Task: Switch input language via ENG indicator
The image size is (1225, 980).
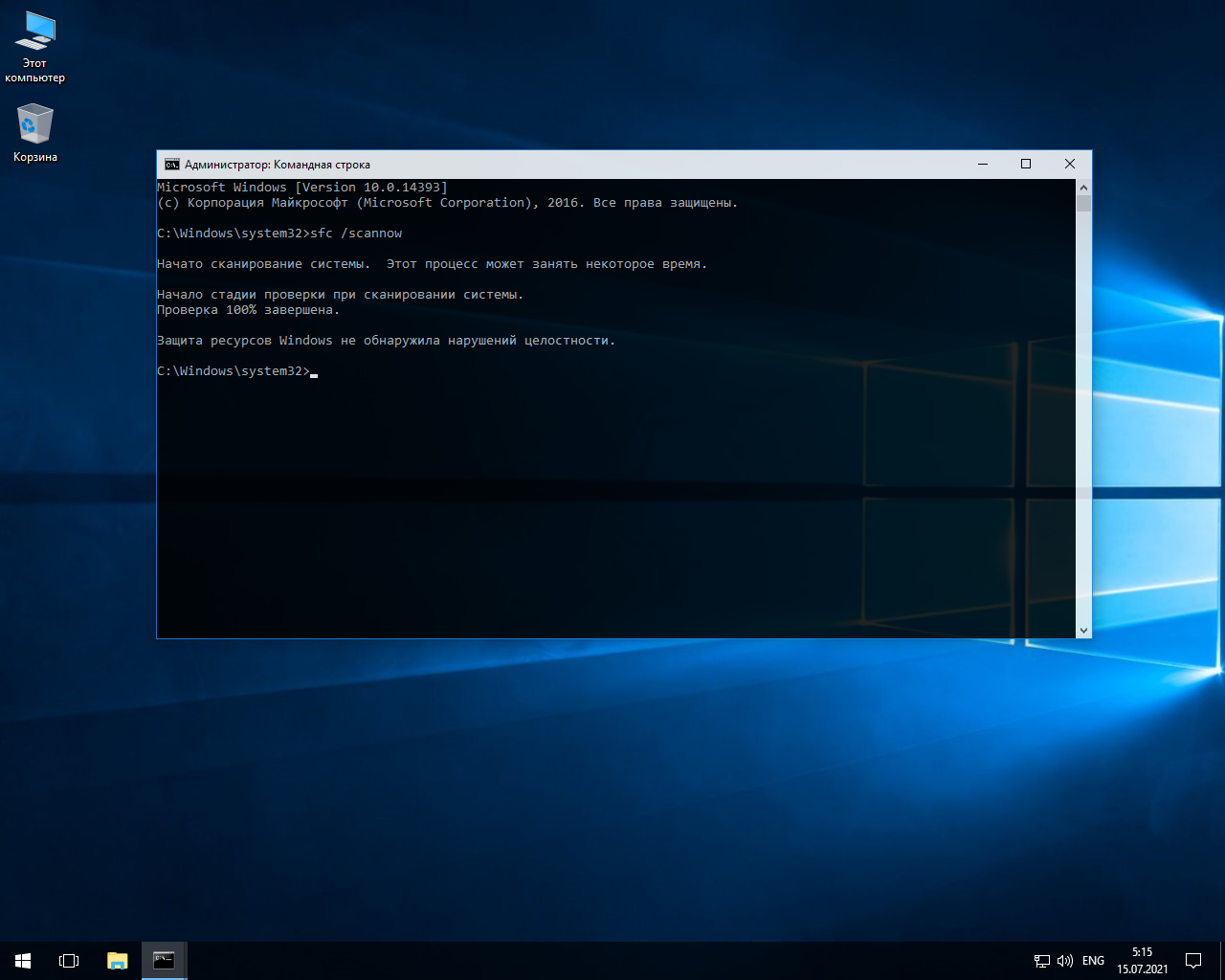Action: [x=1093, y=961]
